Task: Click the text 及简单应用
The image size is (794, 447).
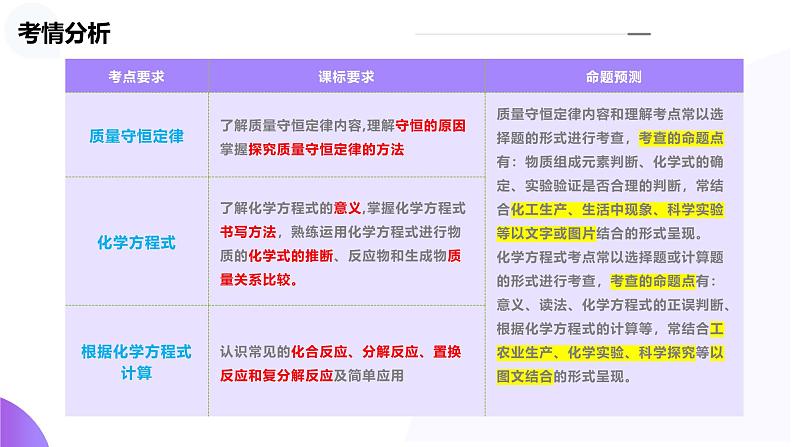Action: click(x=369, y=375)
